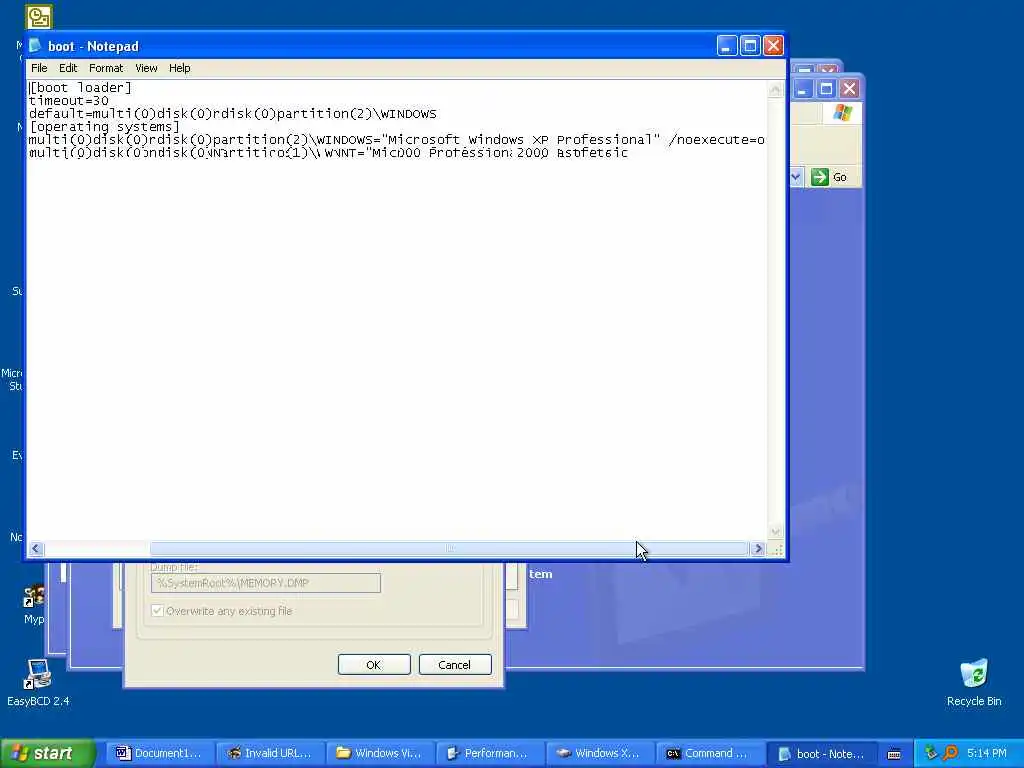Screen dimensions: 1024x768
Task: Click the vertical scrollbar down arrow in Notepad
Action: (x=775, y=532)
